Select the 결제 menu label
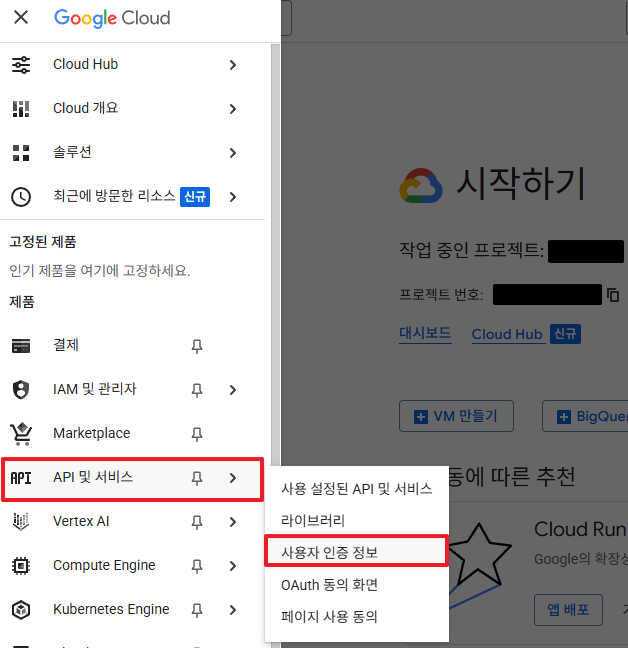Viewport: 628px width, 648px height. [x=66, y=345]
